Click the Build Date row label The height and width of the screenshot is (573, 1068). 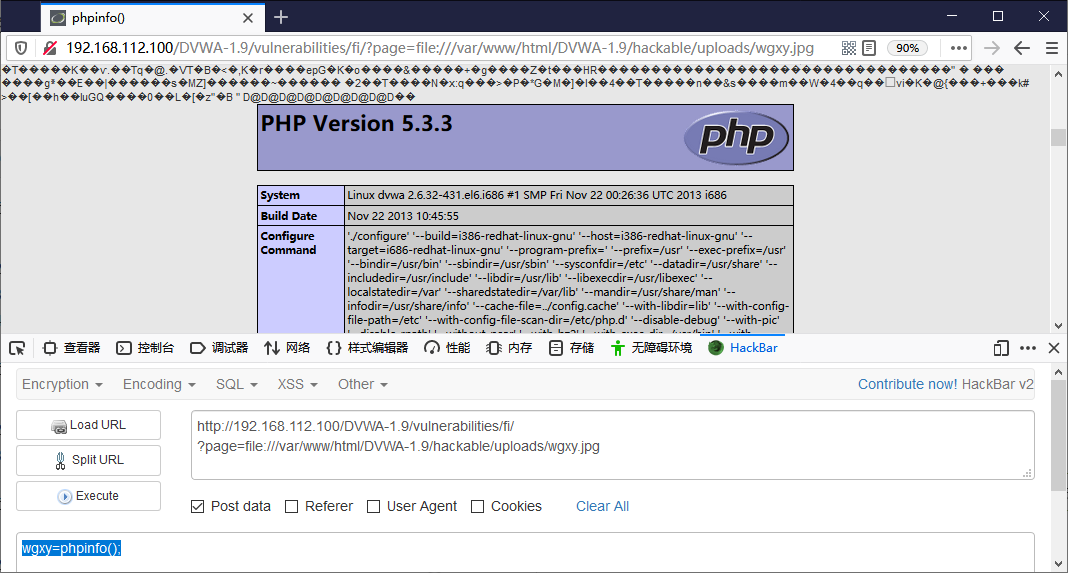tap(289, 216)
